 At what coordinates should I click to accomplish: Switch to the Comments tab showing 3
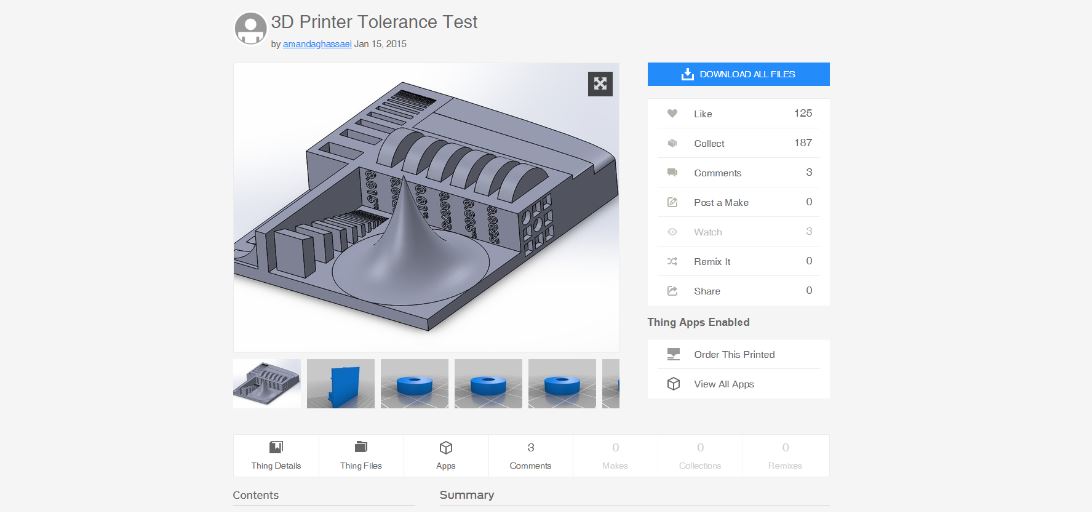click(531, 456)
